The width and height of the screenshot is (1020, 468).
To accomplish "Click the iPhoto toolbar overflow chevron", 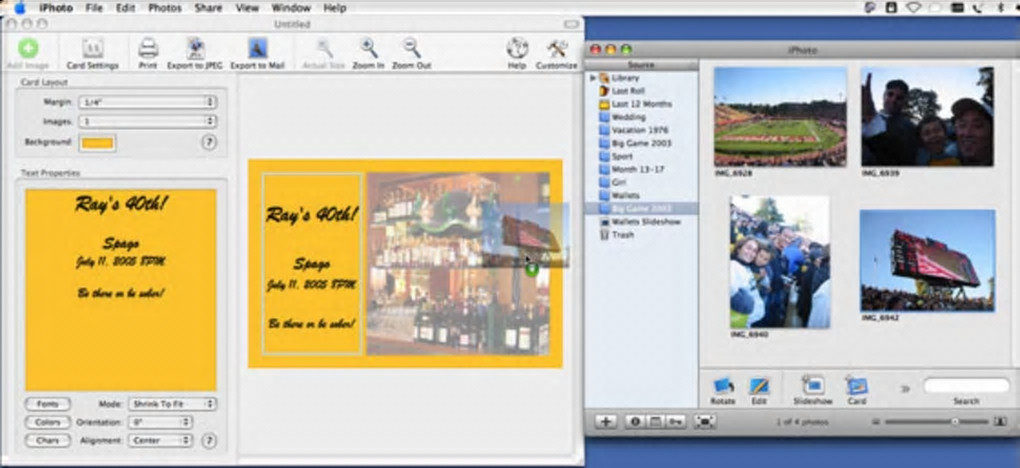I will point(905,389).
